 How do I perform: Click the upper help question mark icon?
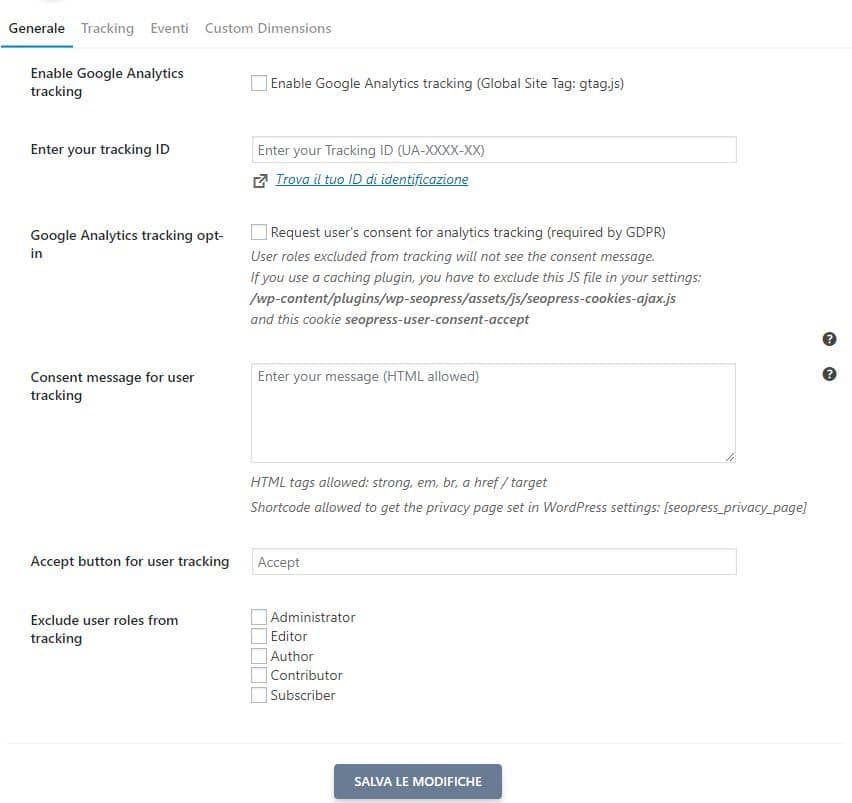click(x=829, y=339)
